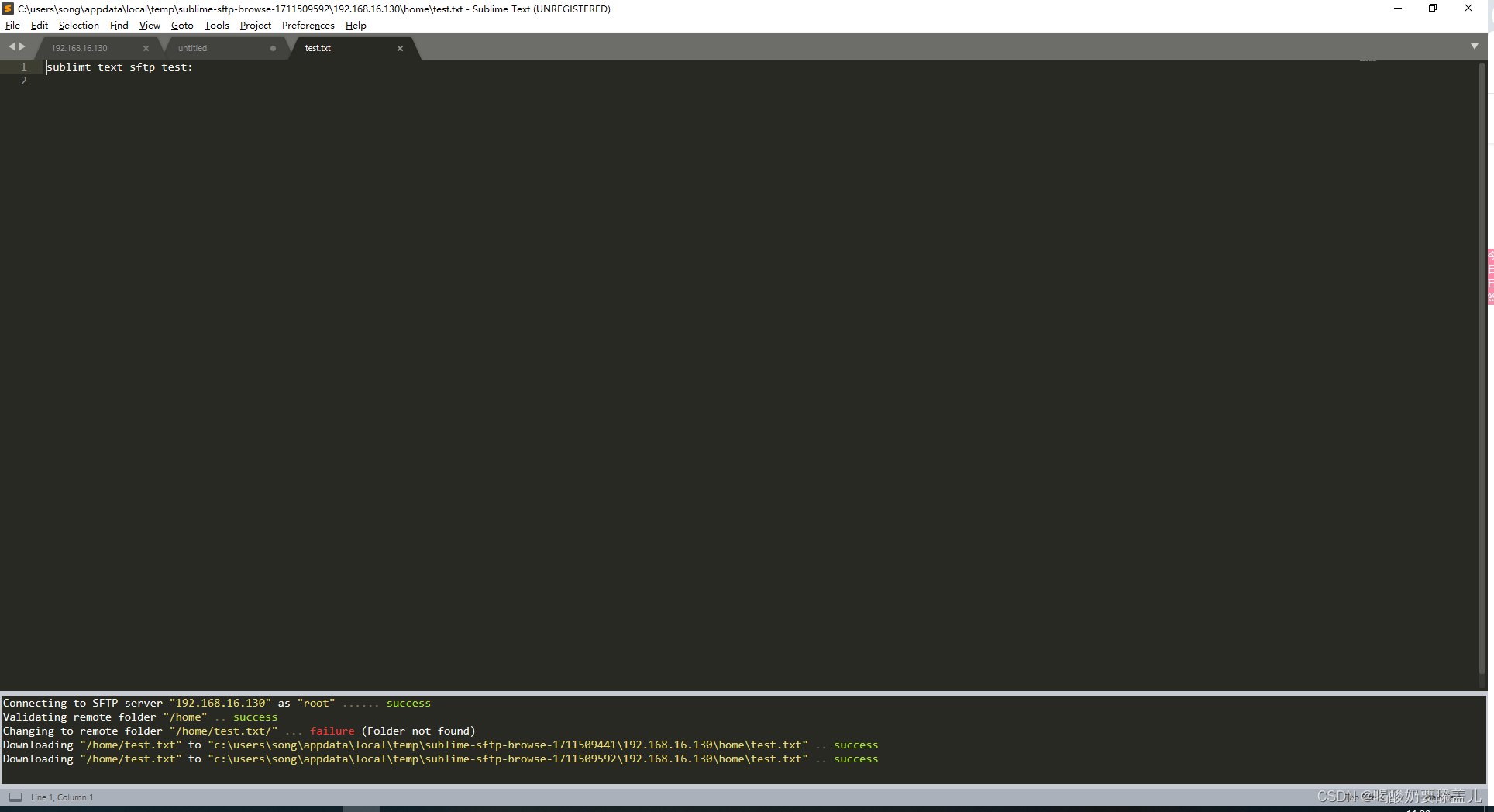The image size is (1494, 812).
Task: Minimize the Sublime Text window
Action: pyautogui.click(x=1398, y=9)
